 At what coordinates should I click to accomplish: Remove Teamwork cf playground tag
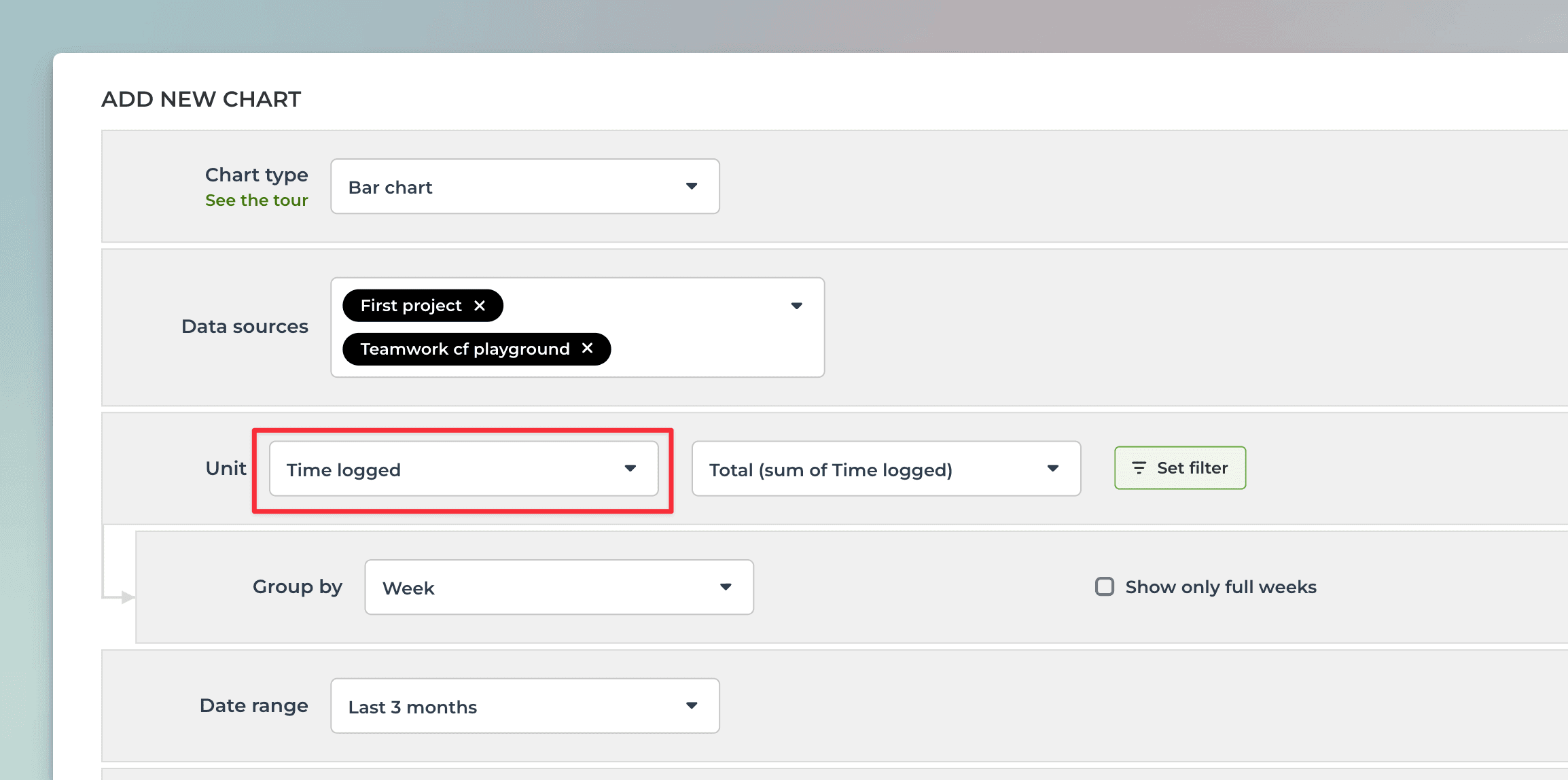click(x=588, y=349)
